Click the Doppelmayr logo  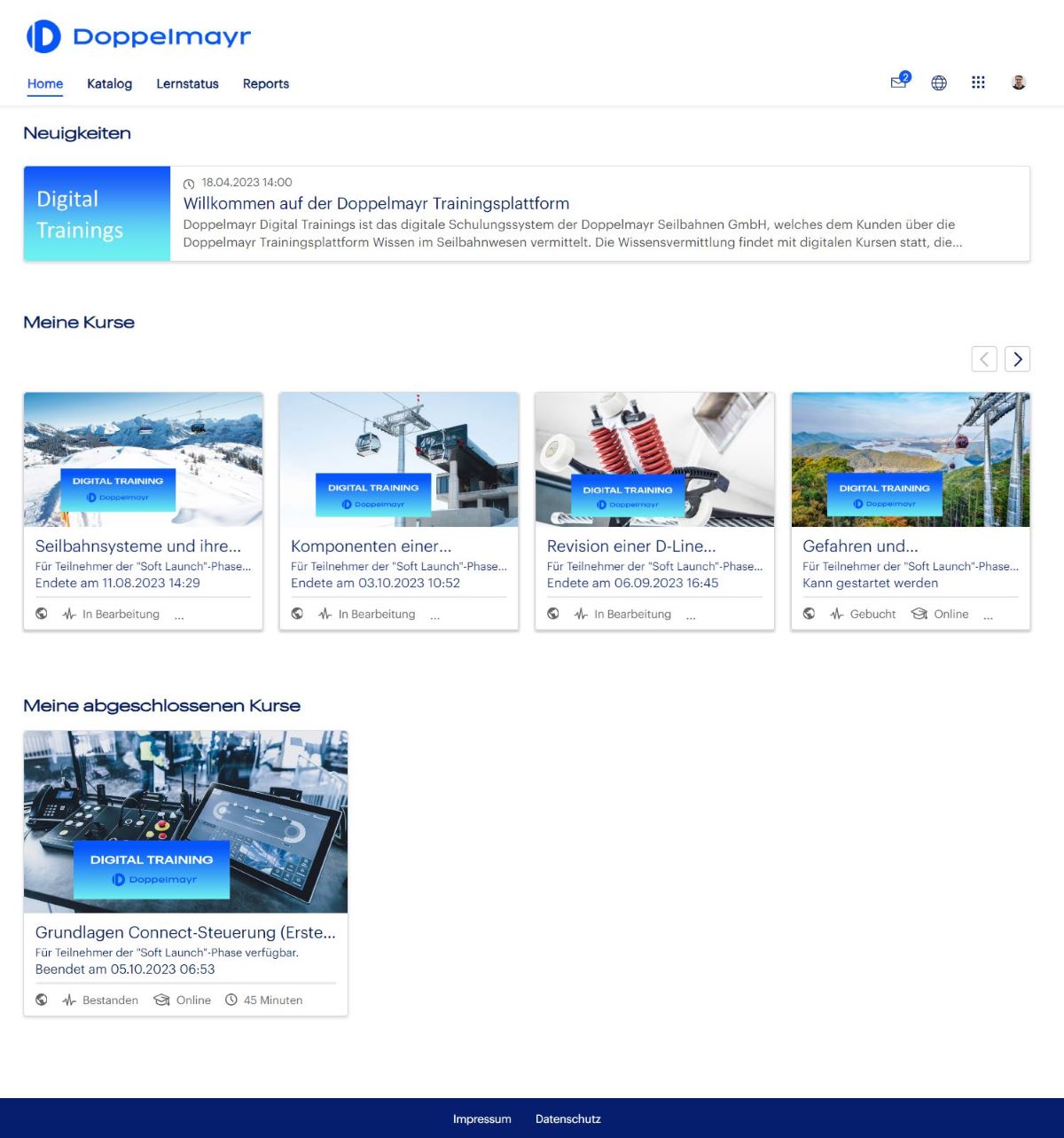(138, 36)
